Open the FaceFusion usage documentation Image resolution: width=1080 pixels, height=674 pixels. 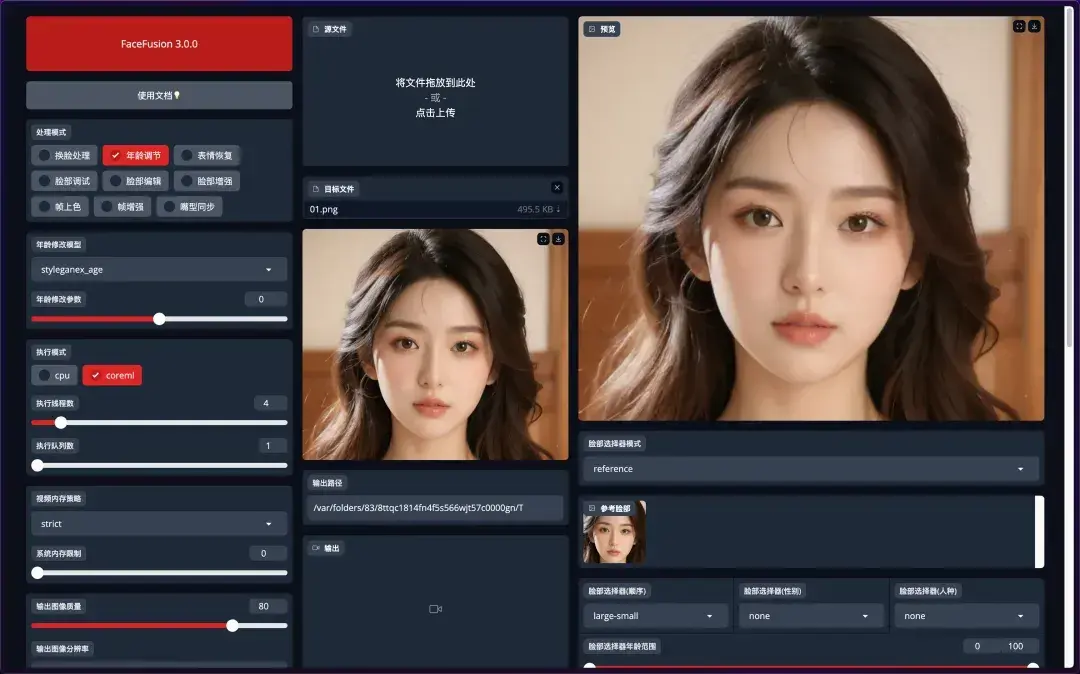click(159, 94)
